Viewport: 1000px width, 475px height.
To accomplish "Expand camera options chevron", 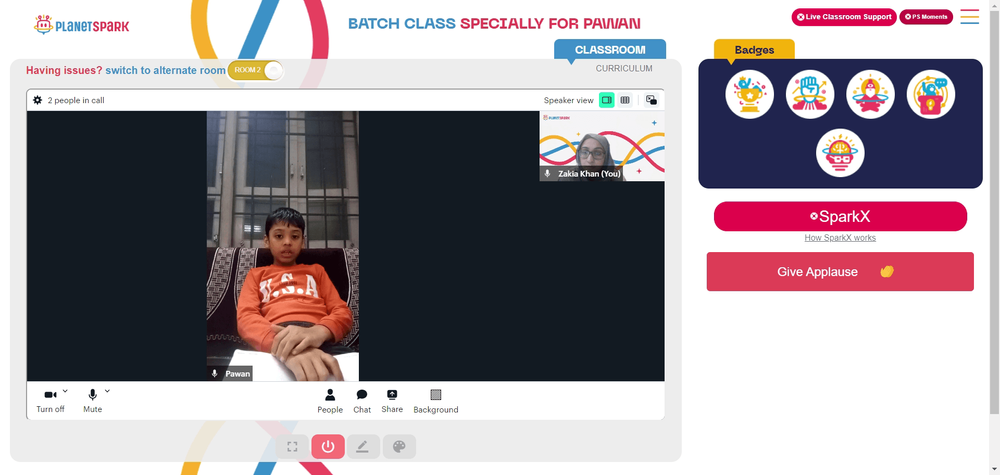I will point(65,391).
